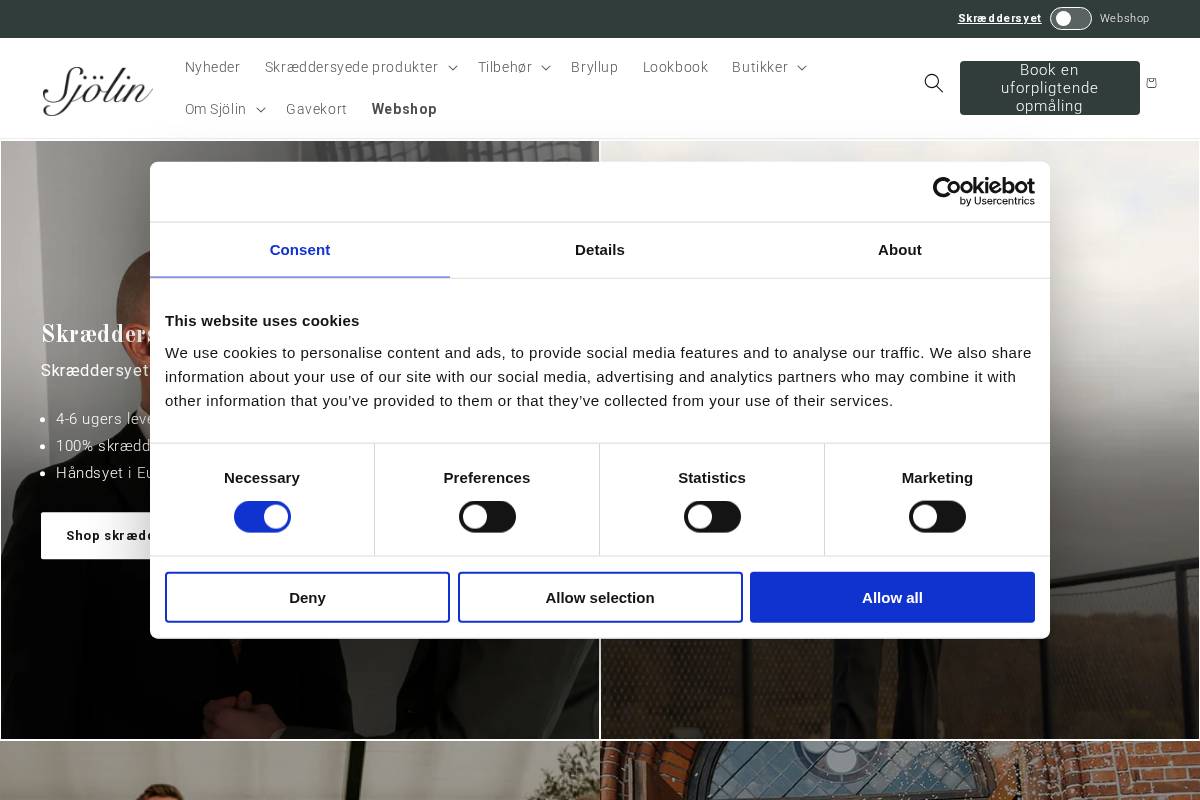Click the Webshop label in top bar
The image size is (1200, 800).
pos(1125,19)
